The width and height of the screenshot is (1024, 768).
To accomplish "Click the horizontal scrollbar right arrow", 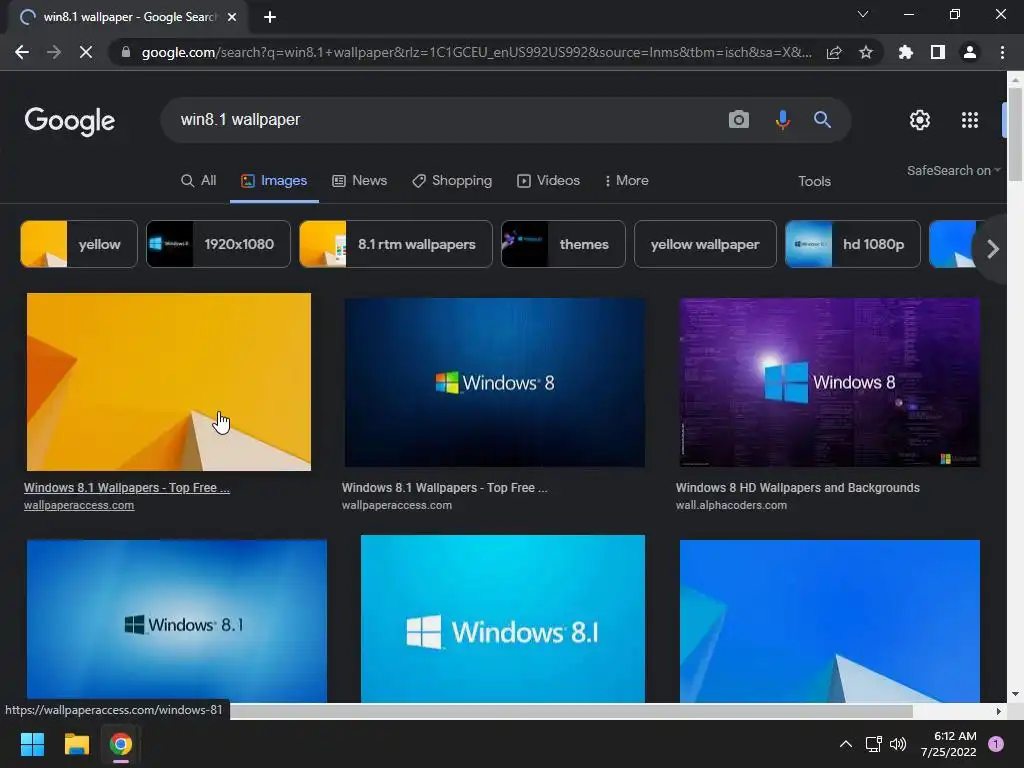I will tap(999, 711).
